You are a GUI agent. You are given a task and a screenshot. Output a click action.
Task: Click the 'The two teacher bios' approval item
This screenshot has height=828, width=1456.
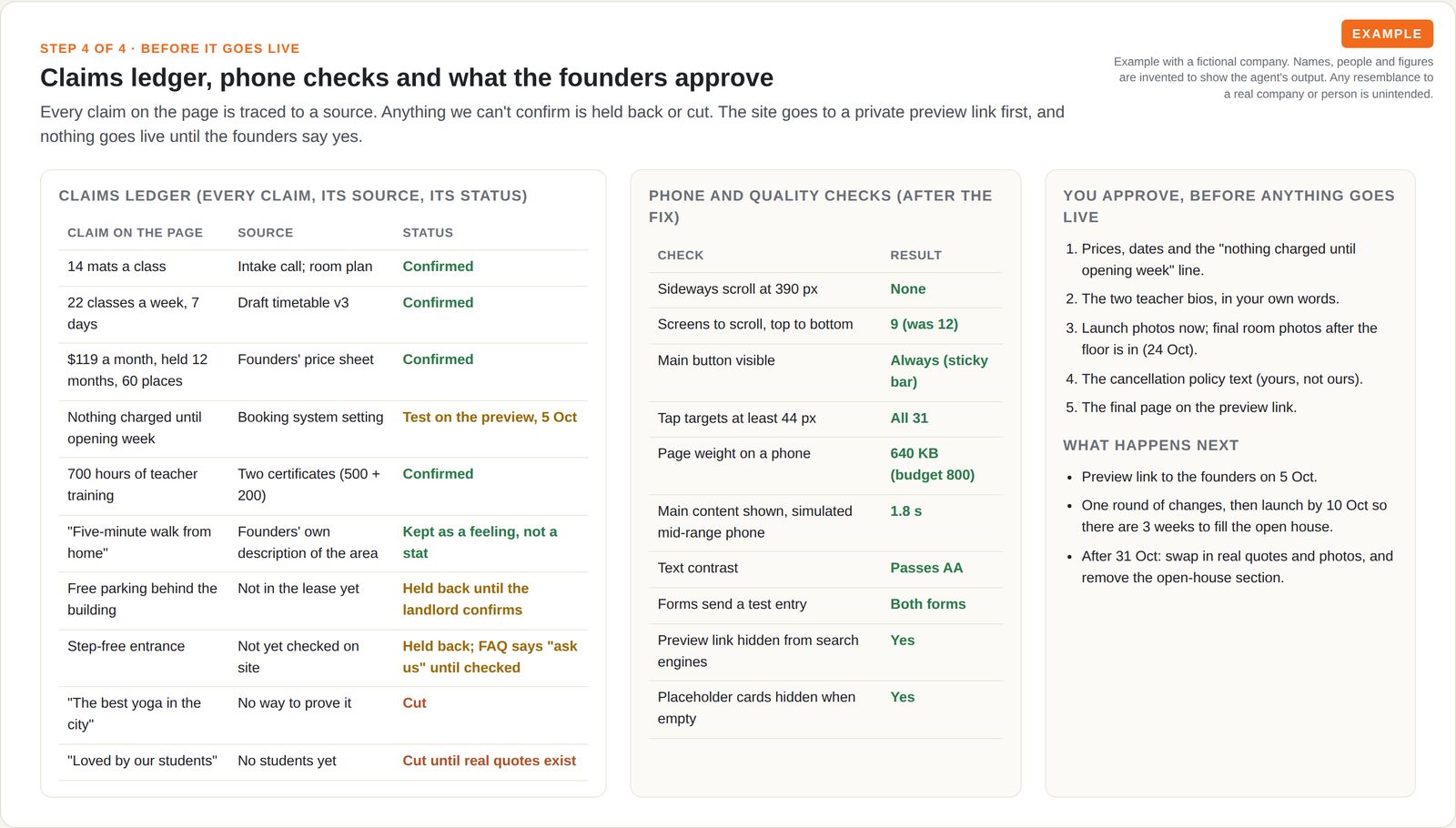(x=1210, y=298)
